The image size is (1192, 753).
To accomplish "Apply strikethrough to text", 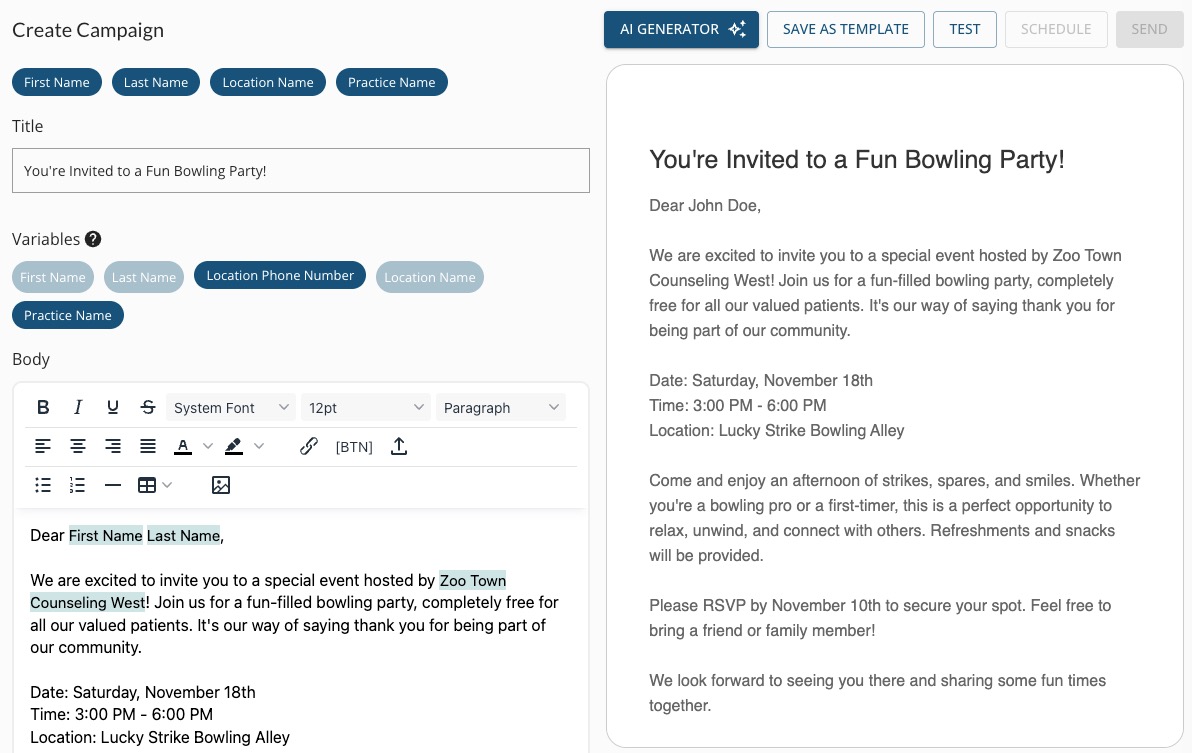I will [x=148, y=407].
